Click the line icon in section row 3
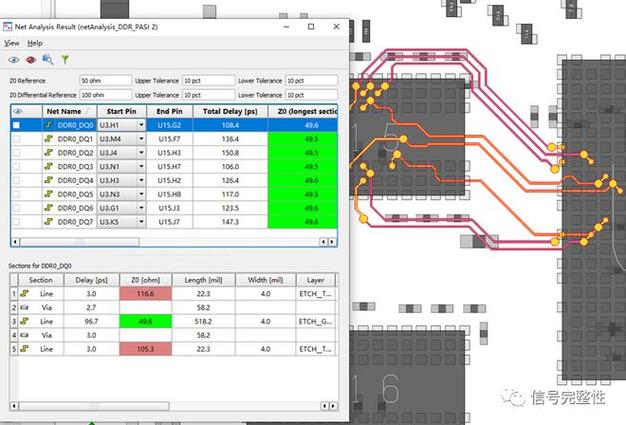This screenshot has width=626, height=425. click(x=25, y=321)
